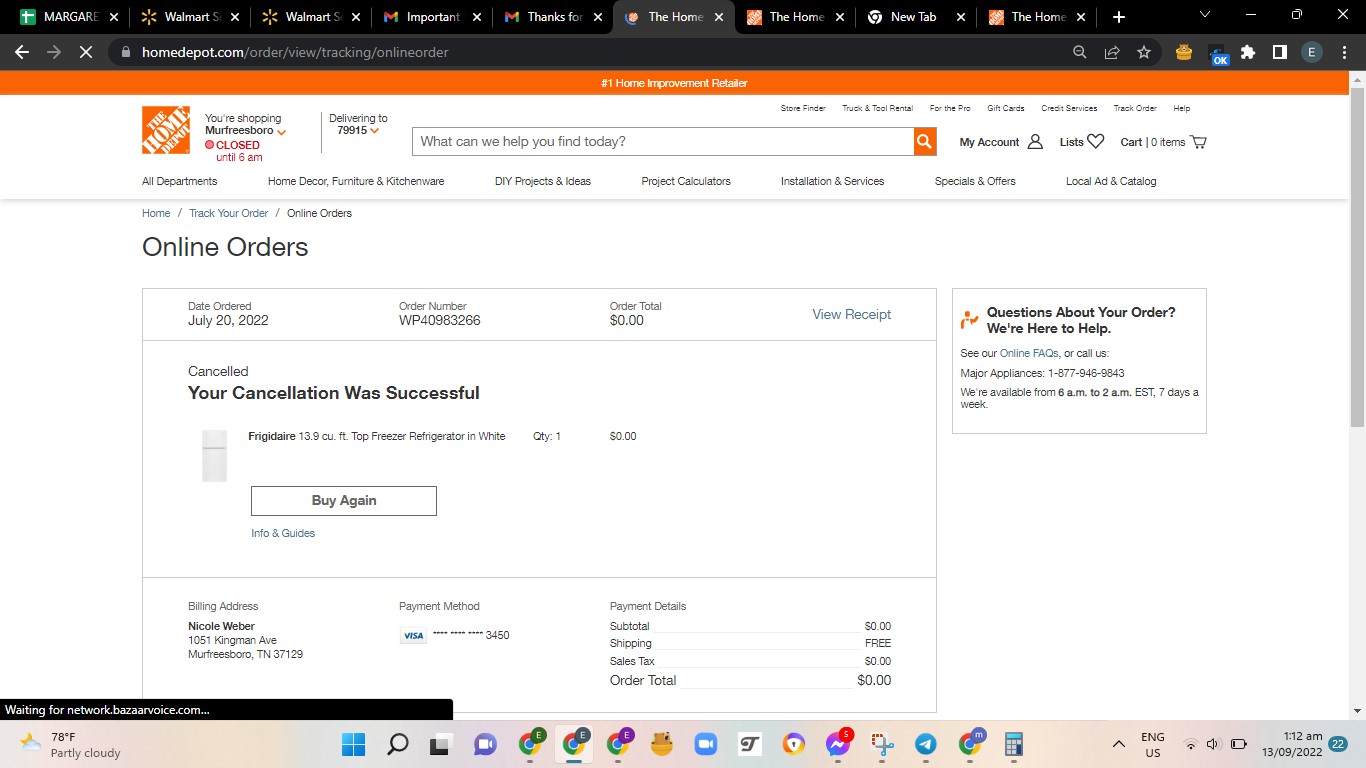
Task: Open Installation & Services menu
Action: click(833, 181)
